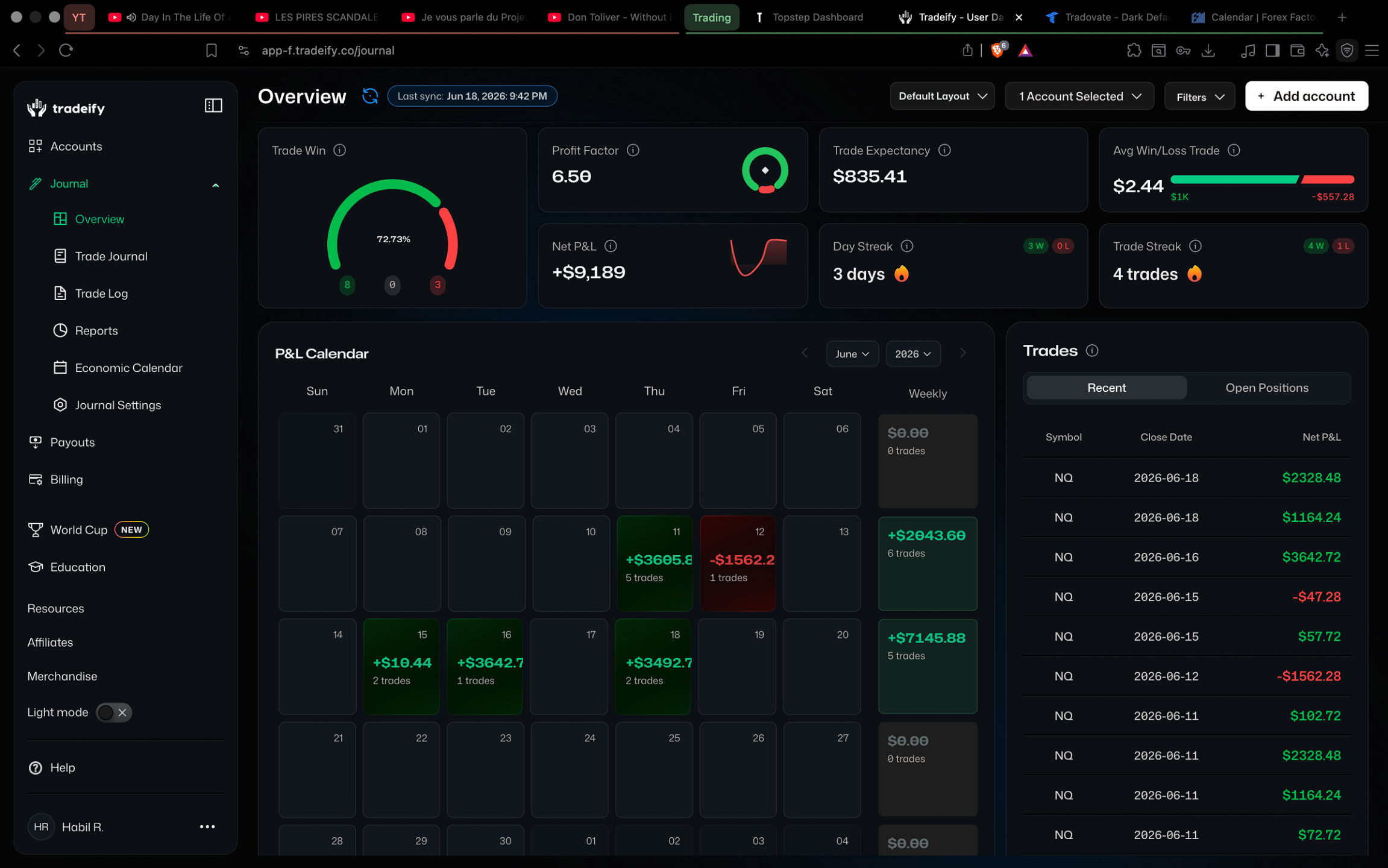
Task: Open the browser wallet icon
Action: 1297,51
